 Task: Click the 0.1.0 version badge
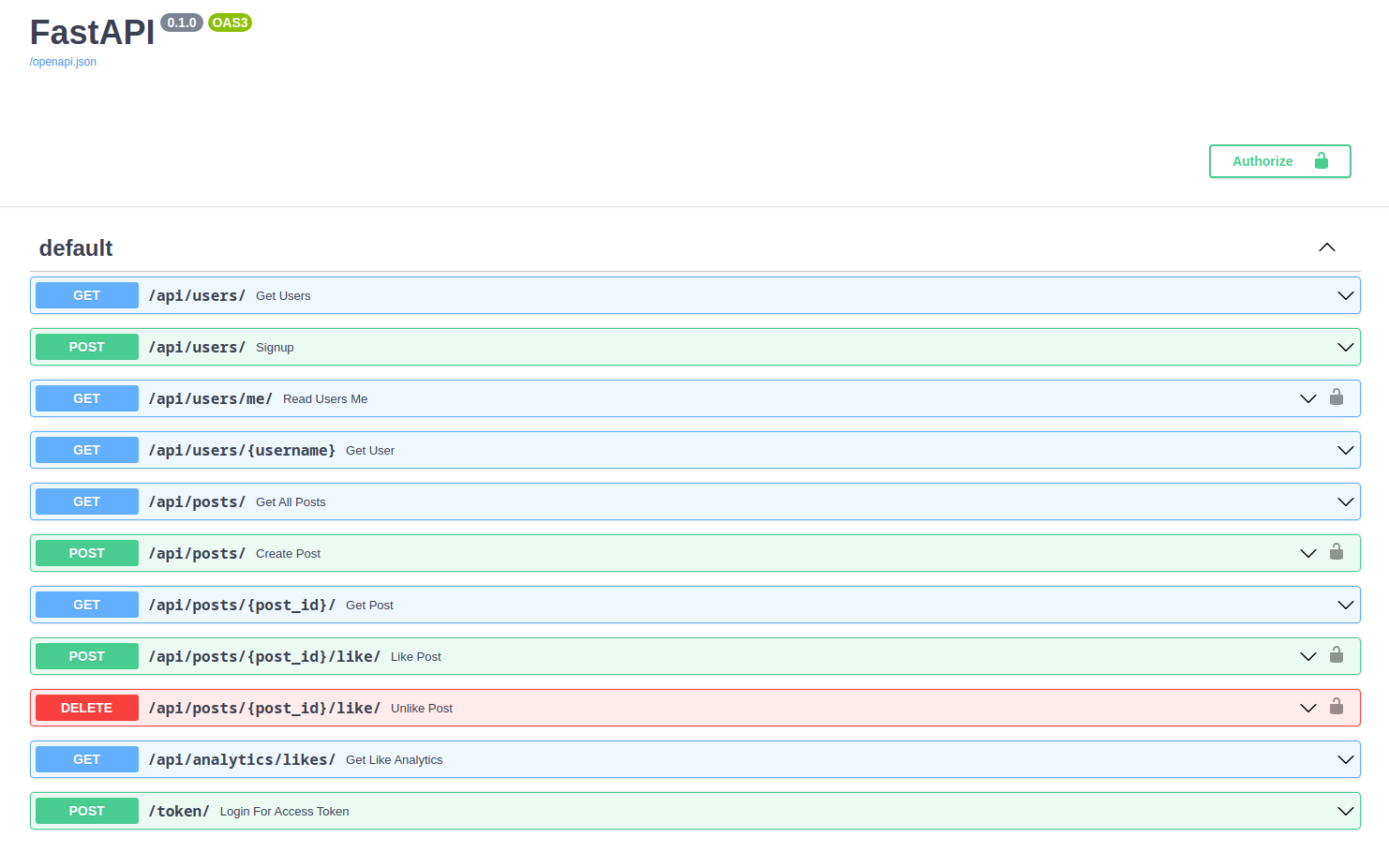[182, 22]
